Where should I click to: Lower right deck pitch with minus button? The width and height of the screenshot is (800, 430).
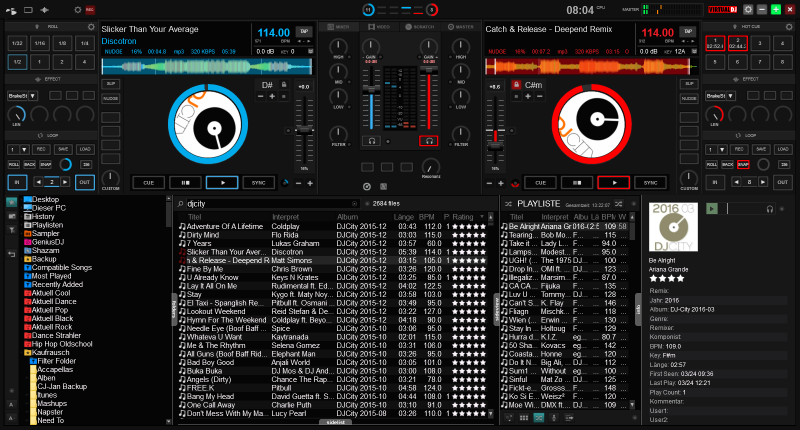pyautogui.click(x=490, y=183)
